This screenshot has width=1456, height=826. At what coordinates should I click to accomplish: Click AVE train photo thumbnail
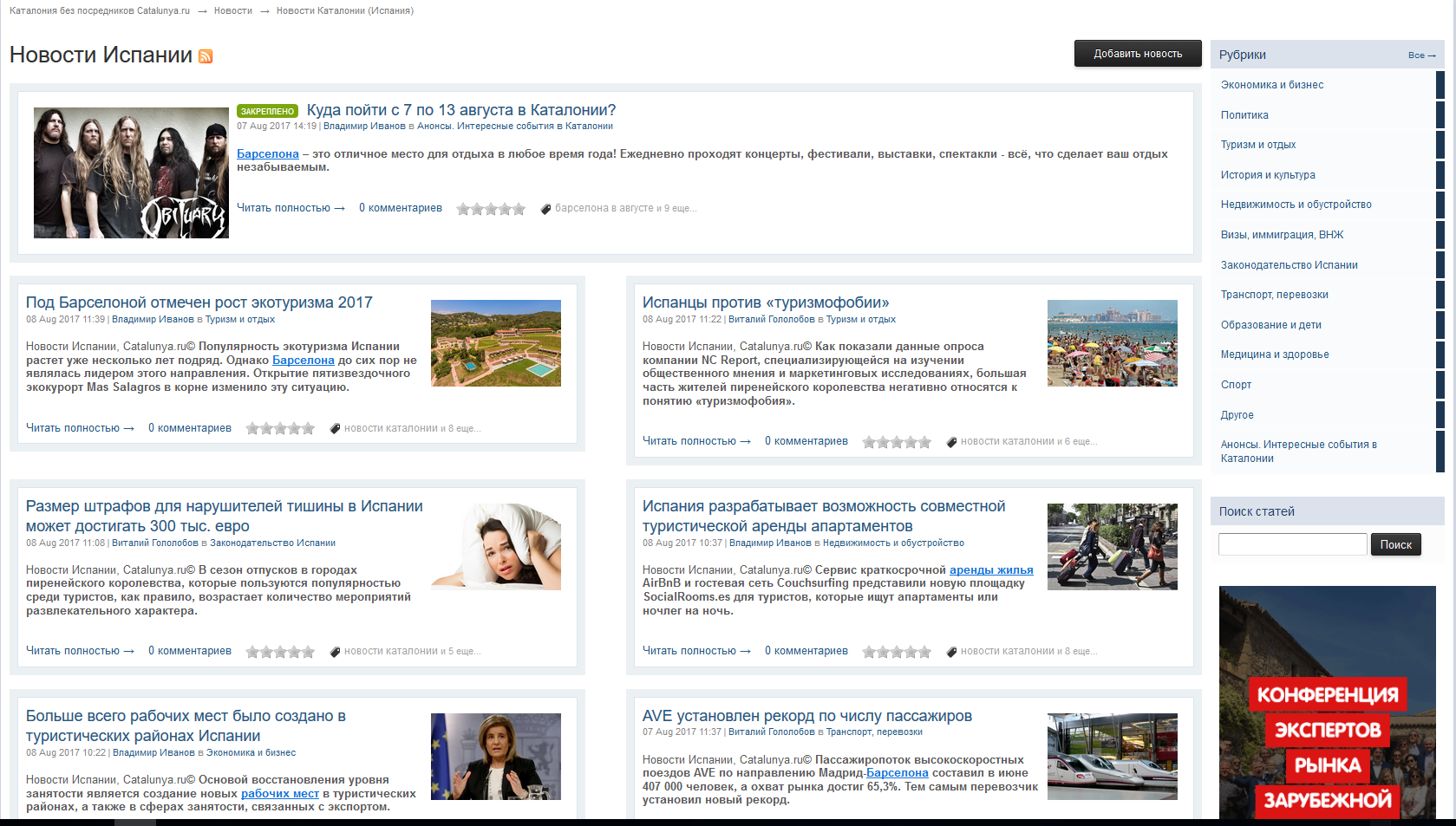[1113, 757]
